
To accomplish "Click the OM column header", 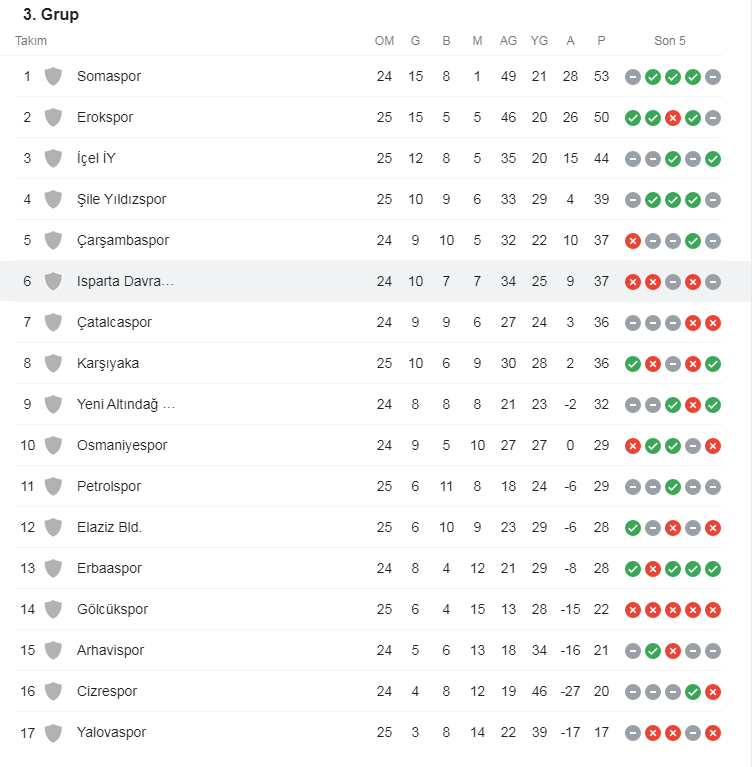I will [x=384, y=41].
